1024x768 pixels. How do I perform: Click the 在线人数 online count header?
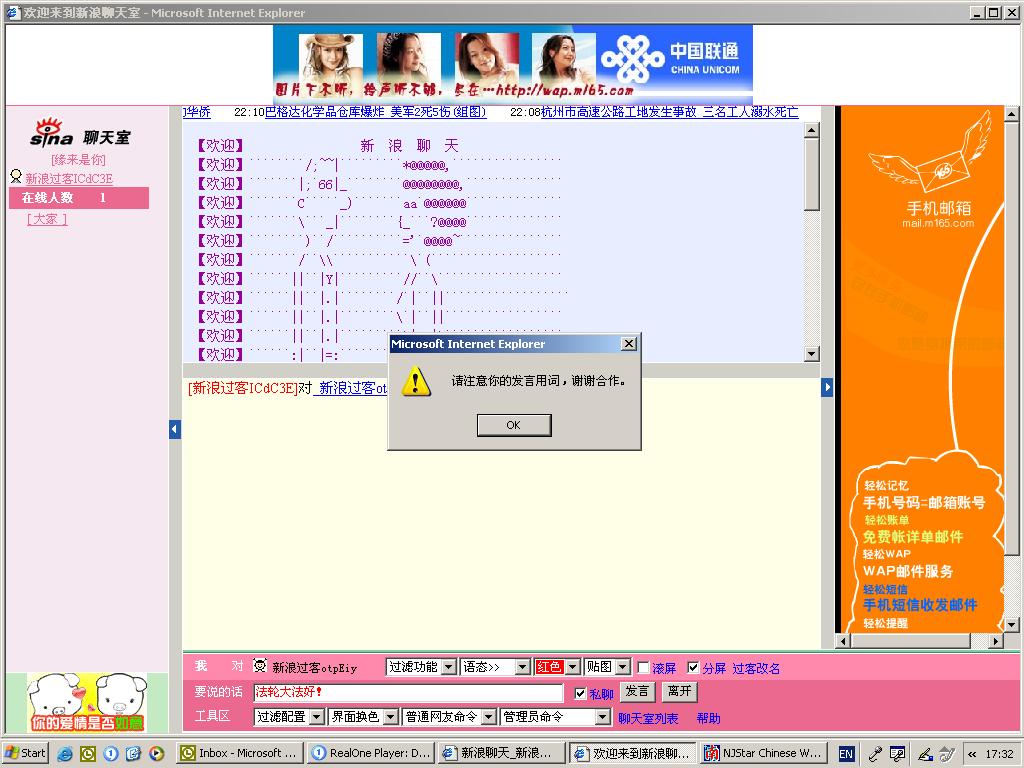click(79, 198)
